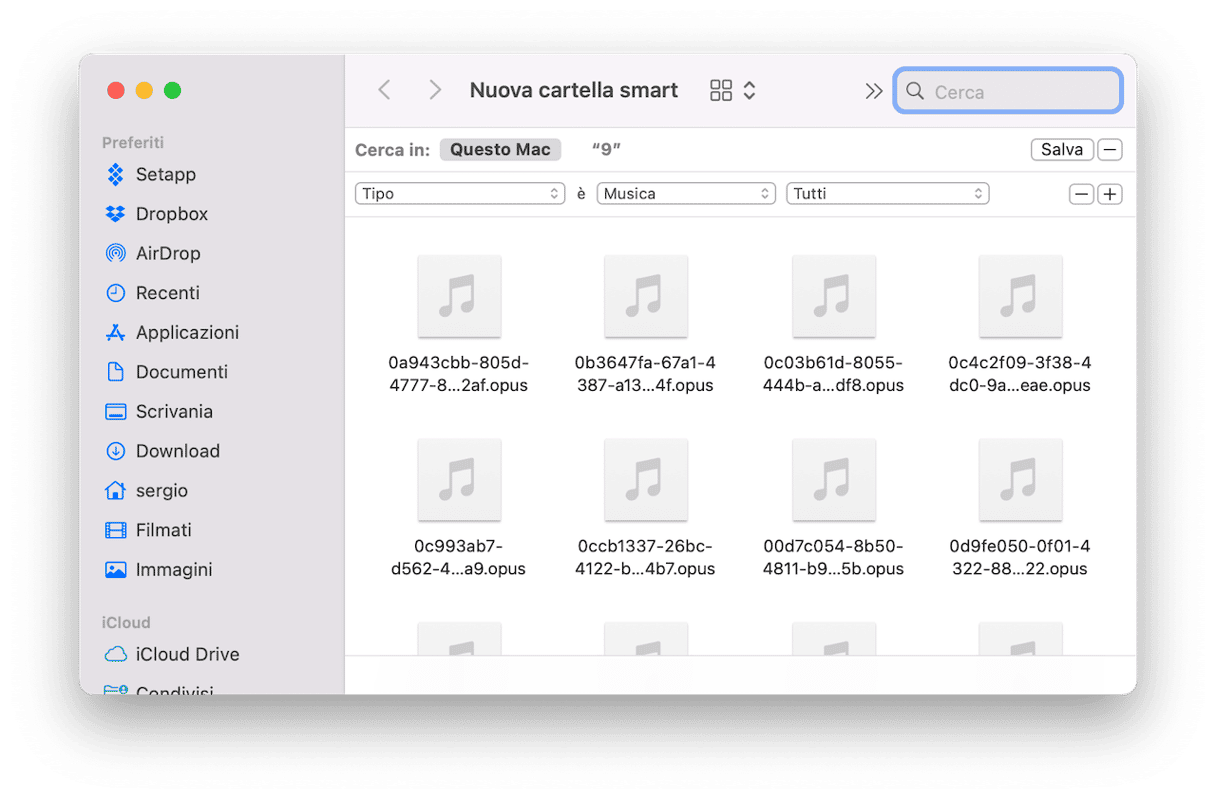Click file name 0d9fe050-0f01-4322-88…22.opus

1020,558
